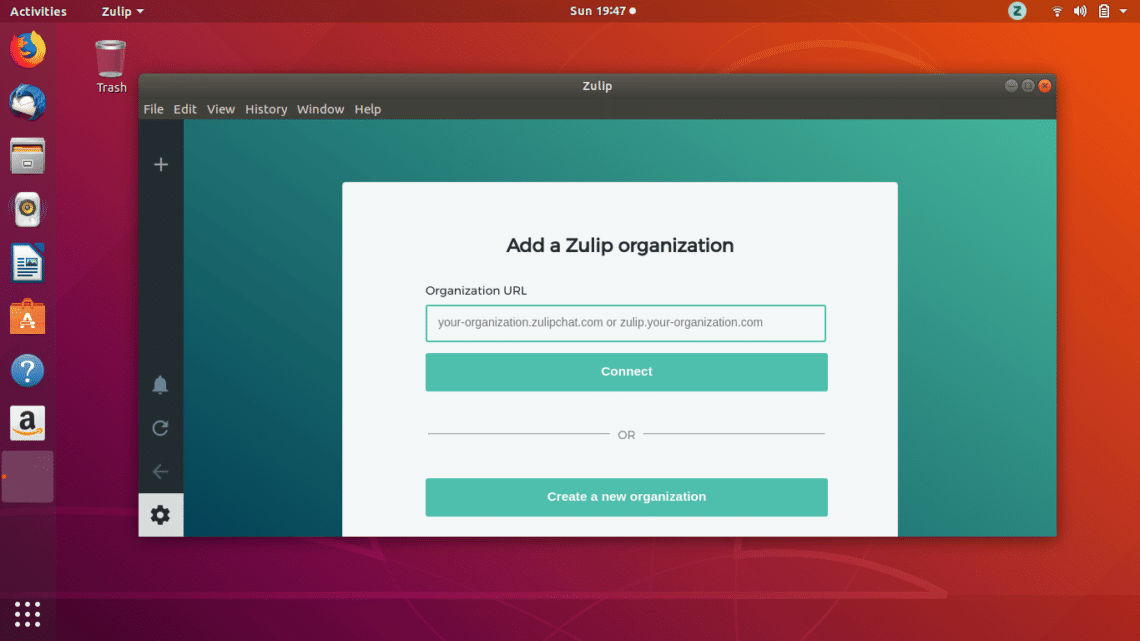Open Ubuntu Software from the dock
The width and height of the screenshot is (1140, 641).
28,318
